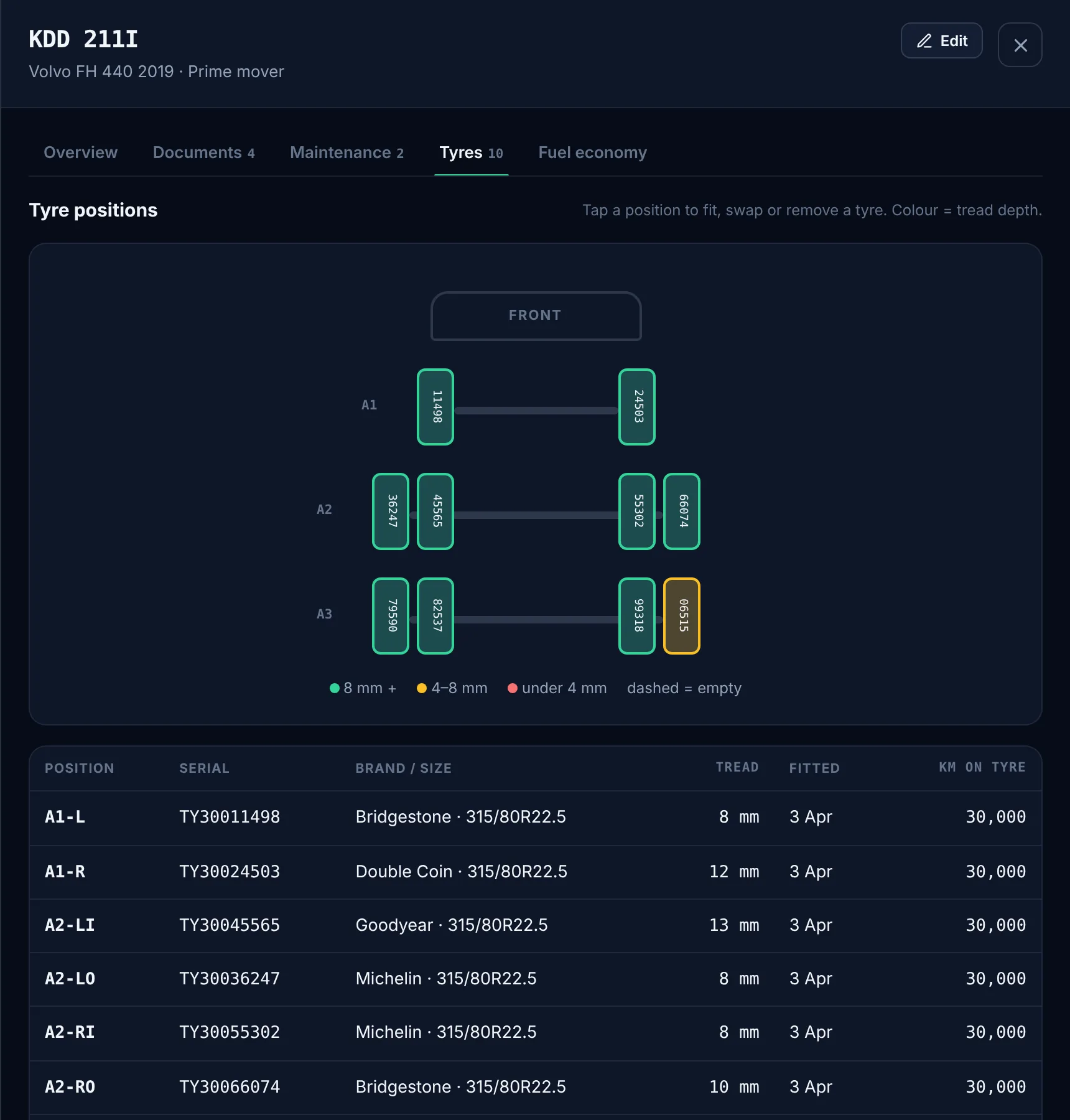Tap tyre position 36247 on A2

coord(391,511)
